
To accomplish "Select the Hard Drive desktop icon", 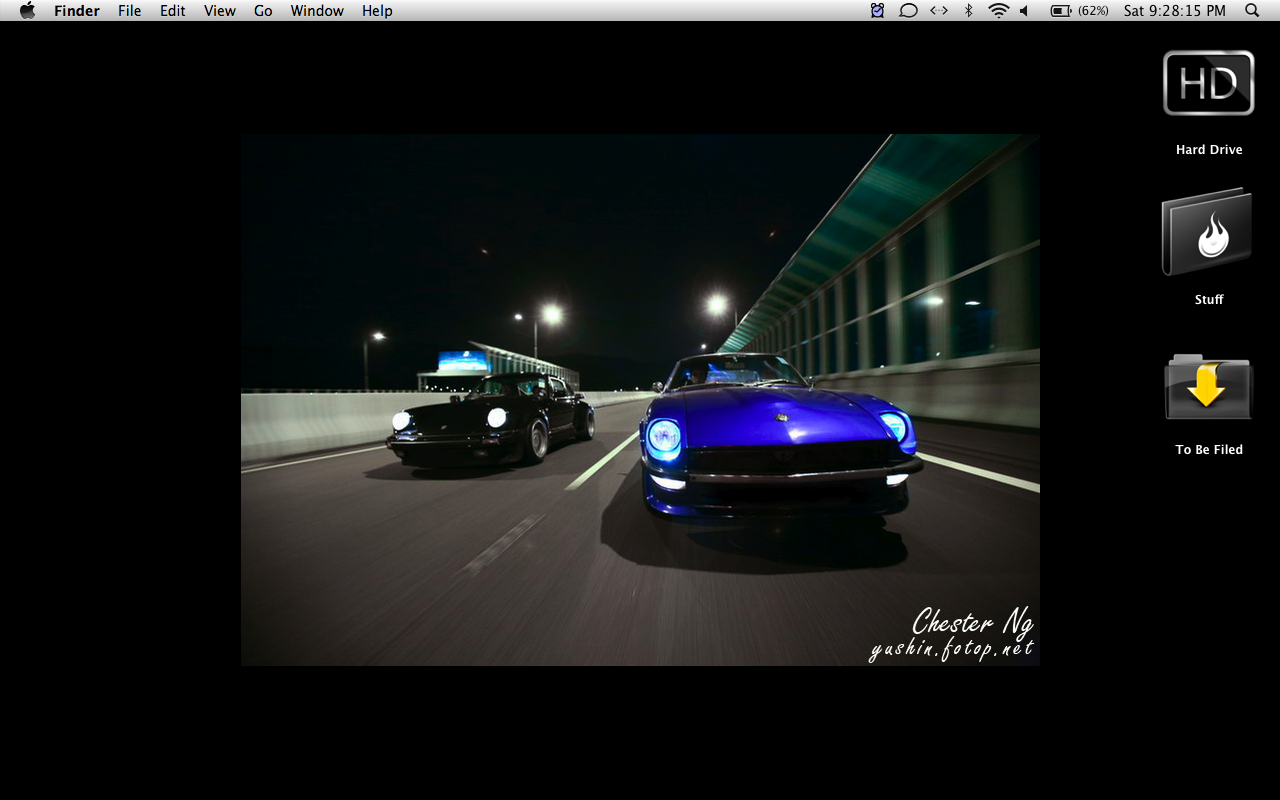I will pos(1208,84).
